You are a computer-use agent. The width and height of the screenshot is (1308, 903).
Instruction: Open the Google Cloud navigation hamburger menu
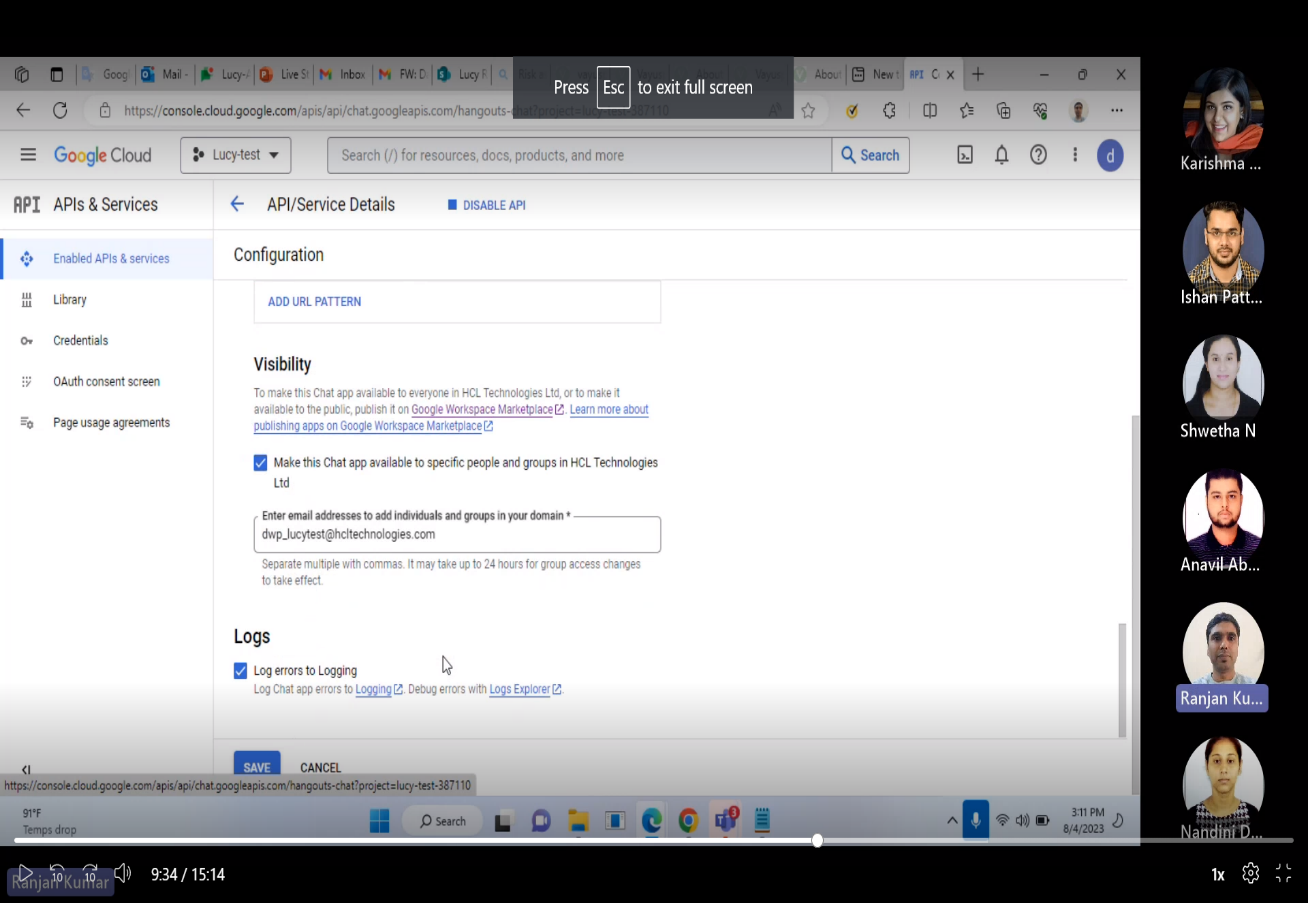point(28,155)
